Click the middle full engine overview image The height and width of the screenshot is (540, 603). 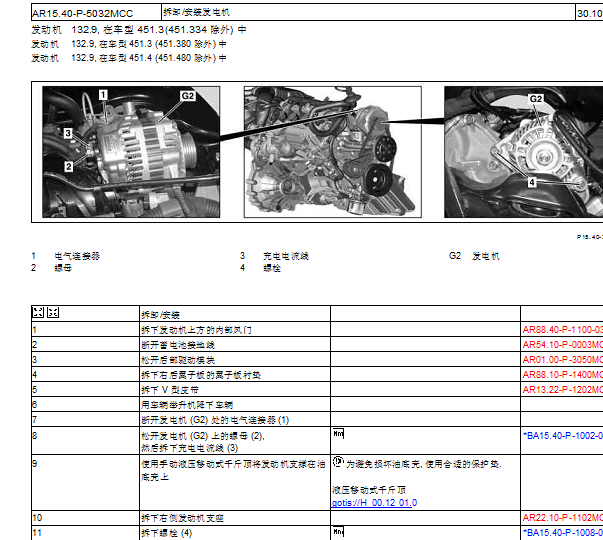click(333, 152)
